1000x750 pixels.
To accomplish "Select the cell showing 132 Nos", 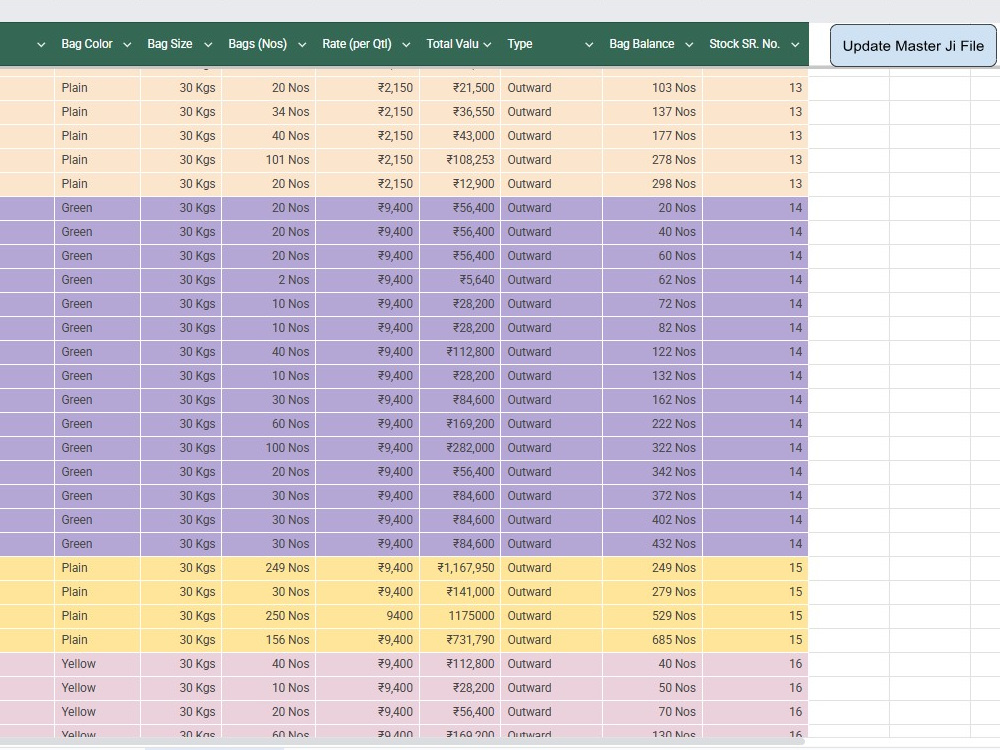I will [x=652, y=376].
